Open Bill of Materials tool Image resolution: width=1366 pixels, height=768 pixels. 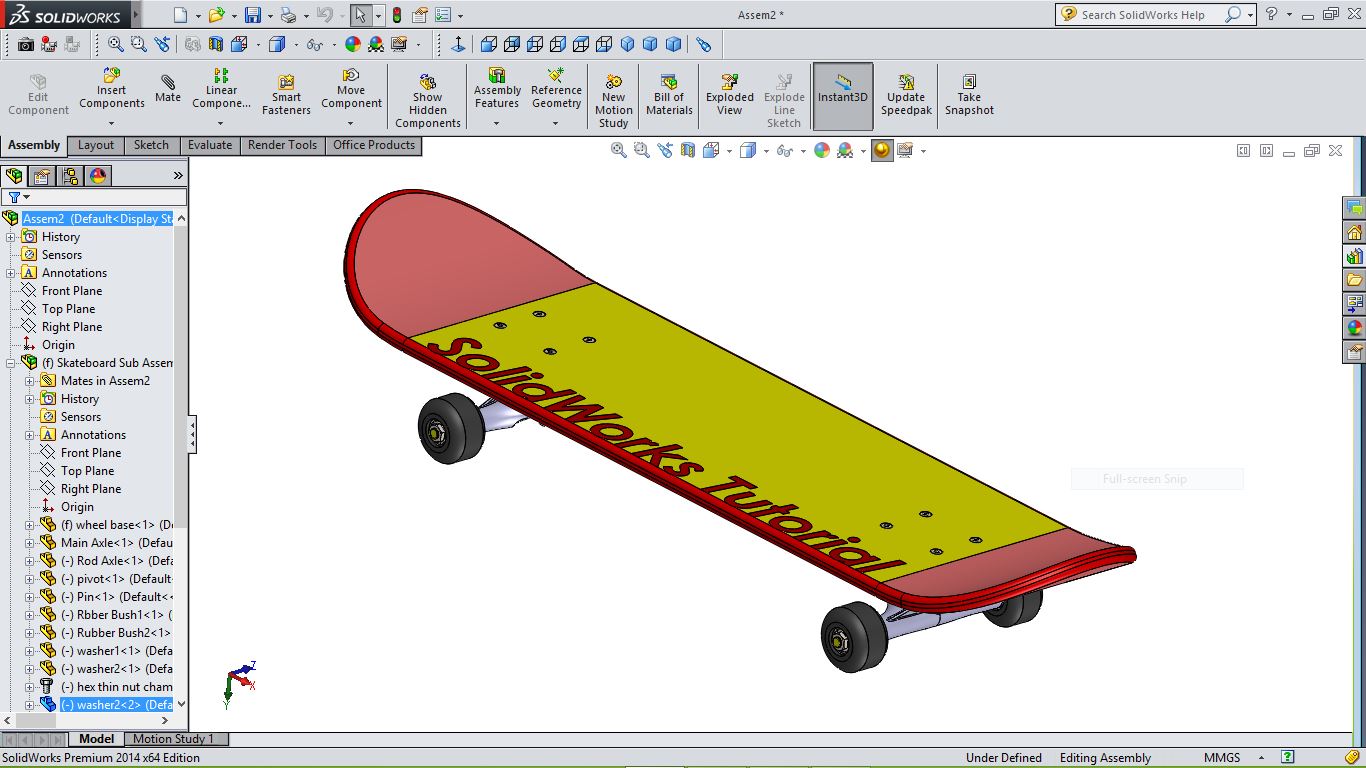669,95
